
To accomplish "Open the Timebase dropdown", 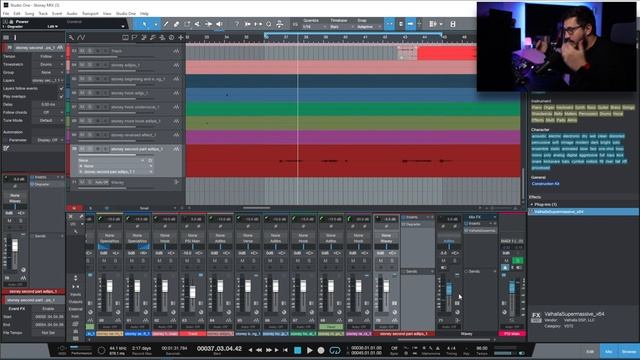I will click(340, 27).
